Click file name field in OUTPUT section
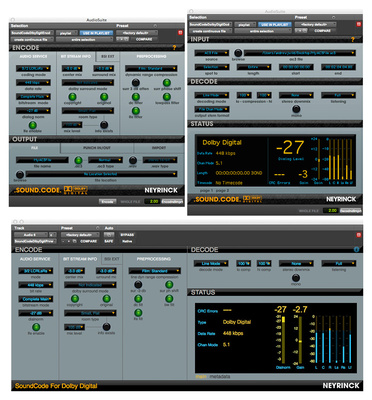This screenshot has height=400, width=372. (42, 160)
